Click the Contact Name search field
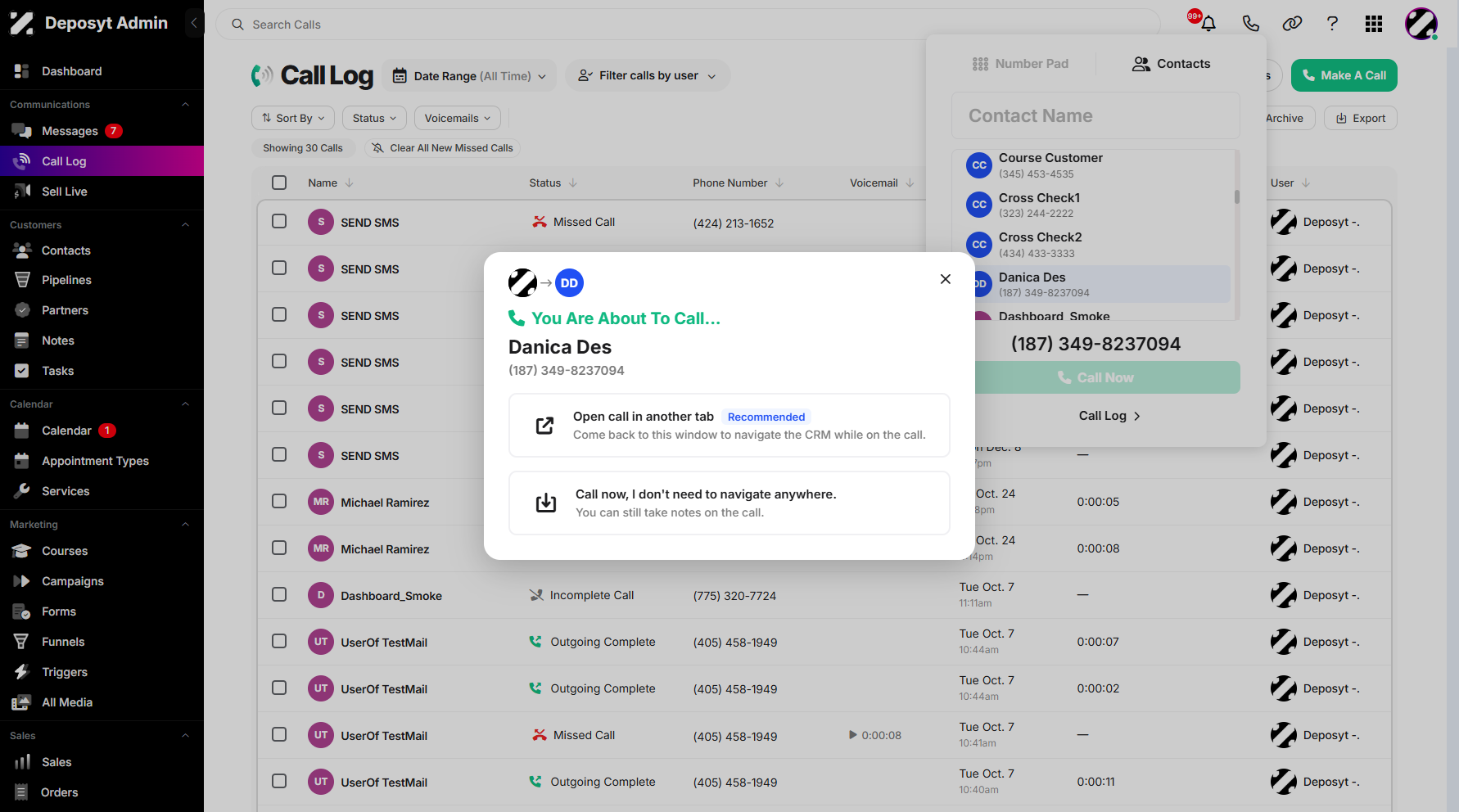Viewport: 1459px width, 812px height. pyautogui.click(x=1095, y=115)
